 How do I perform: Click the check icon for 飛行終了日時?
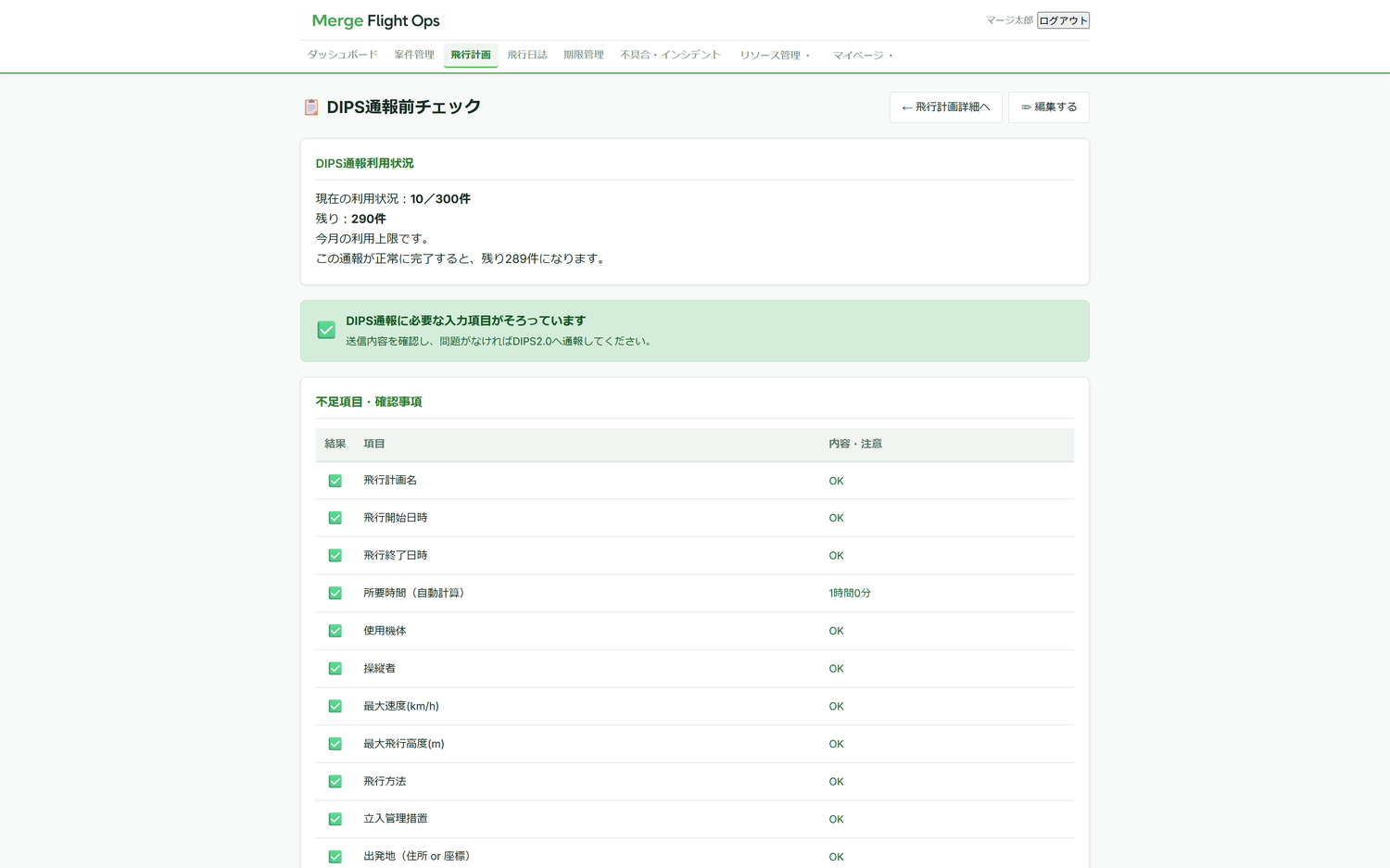[x=335, y=556]
